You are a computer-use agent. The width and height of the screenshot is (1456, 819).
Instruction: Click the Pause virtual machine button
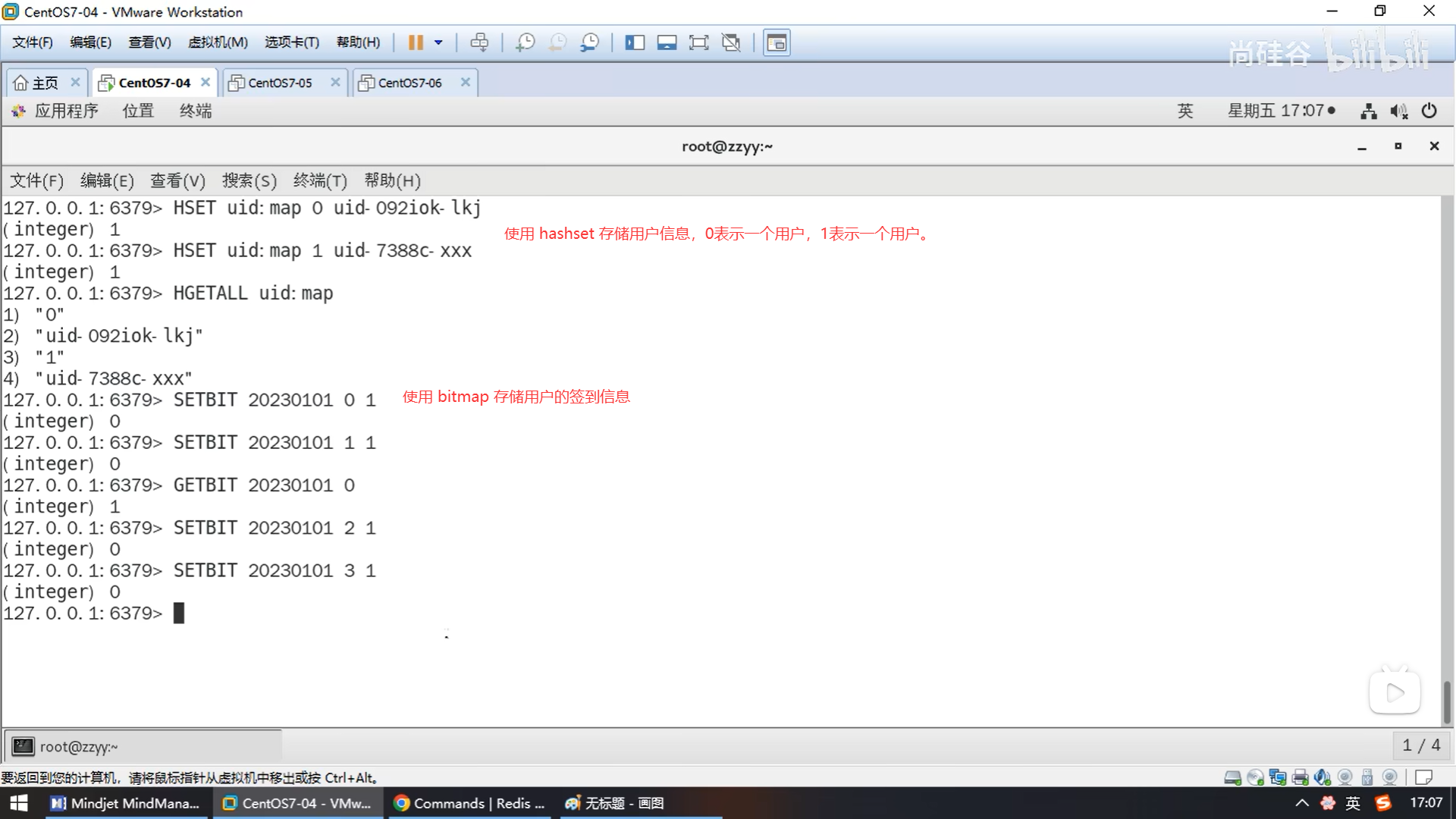click(x=415, y=42)
